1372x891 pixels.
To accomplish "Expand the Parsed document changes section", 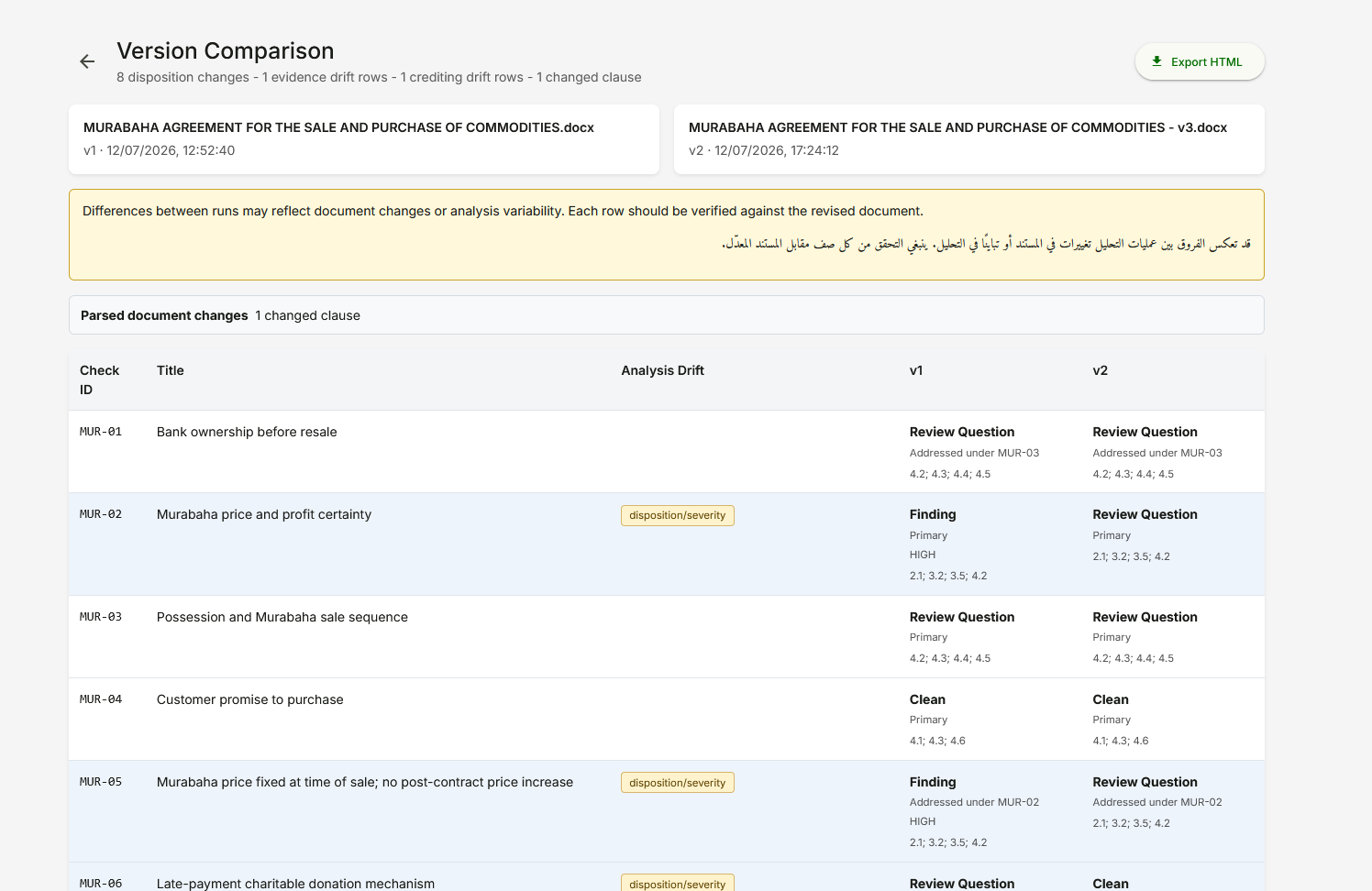I will tap(667, 315).
